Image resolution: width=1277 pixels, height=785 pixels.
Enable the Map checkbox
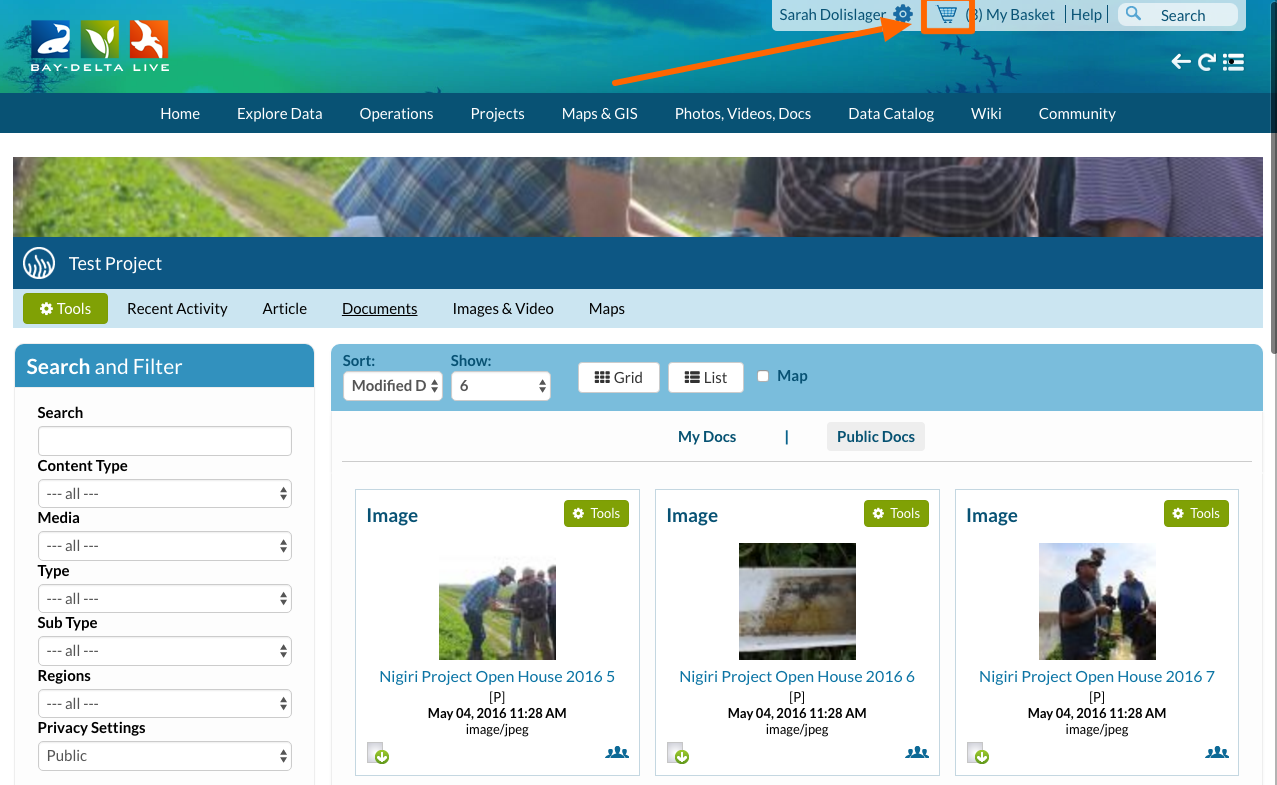coord(763,376)
